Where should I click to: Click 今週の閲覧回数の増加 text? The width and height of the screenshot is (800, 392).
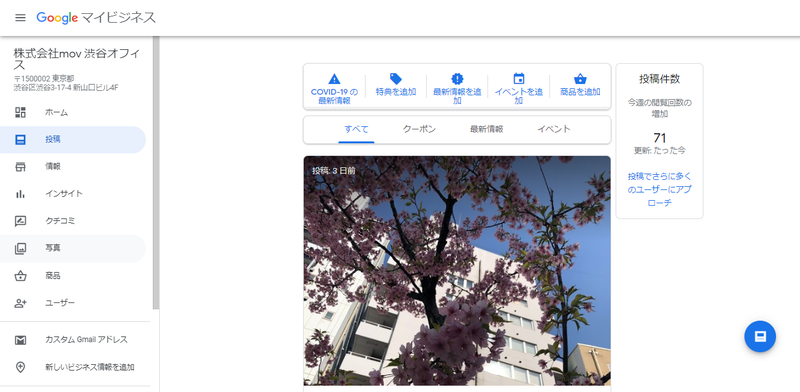click(x=659, y=108)
